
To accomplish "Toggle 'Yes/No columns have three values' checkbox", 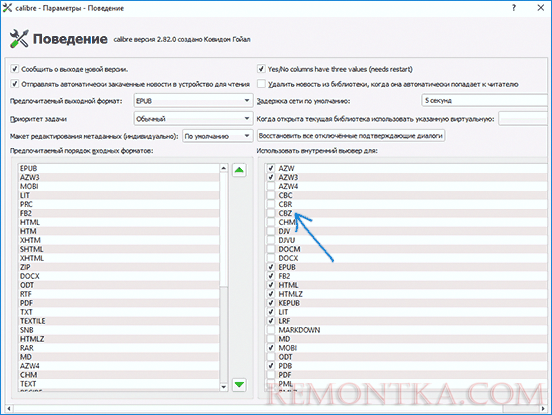I will (x=261, y=69).
